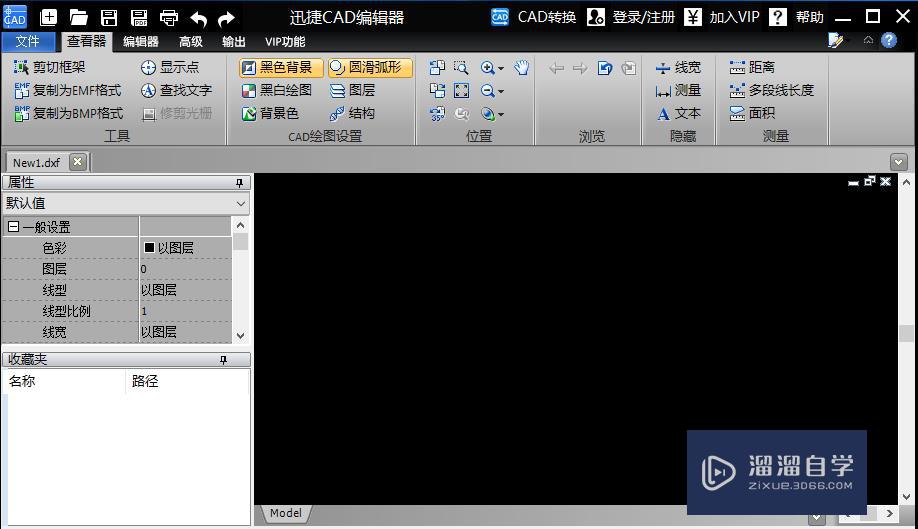Click the blue restore view icon in 浏览
The image size is (918, 529).
pyautogui.click(x=605, y=68)
